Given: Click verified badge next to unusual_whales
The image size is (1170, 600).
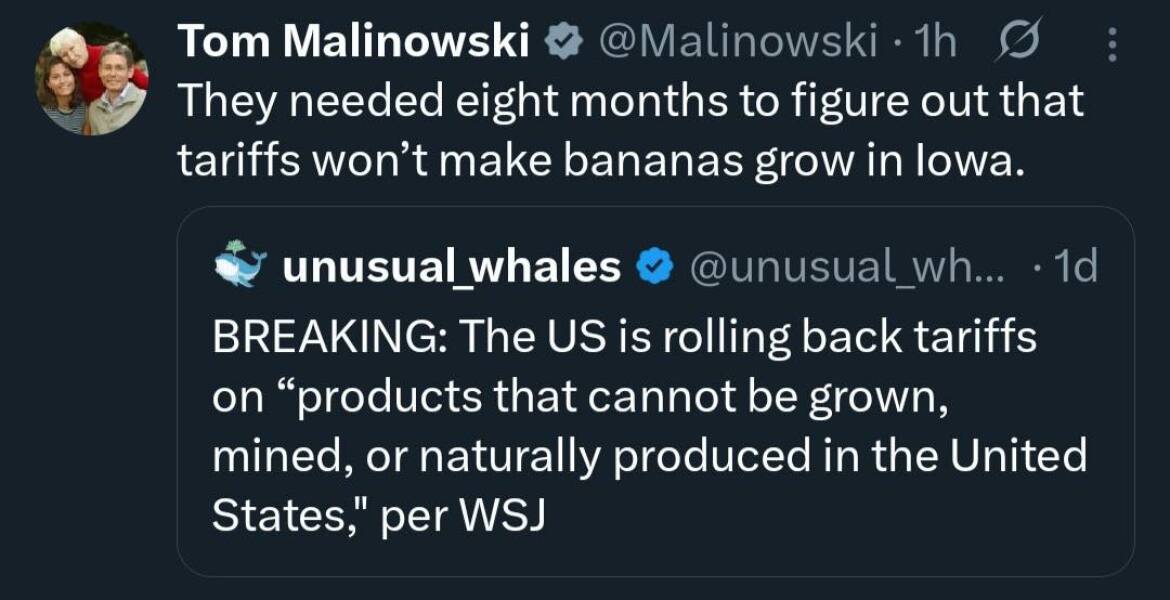Looking at the screenshot, I should tap(654, 267).
